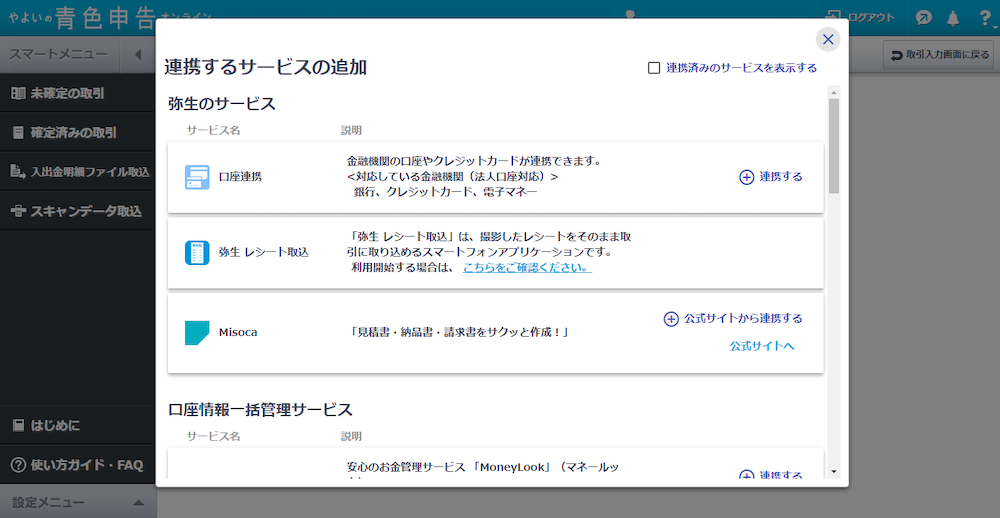
Task: Click the 未確定の取引 sidebar icon
Action: click(18, 94)
